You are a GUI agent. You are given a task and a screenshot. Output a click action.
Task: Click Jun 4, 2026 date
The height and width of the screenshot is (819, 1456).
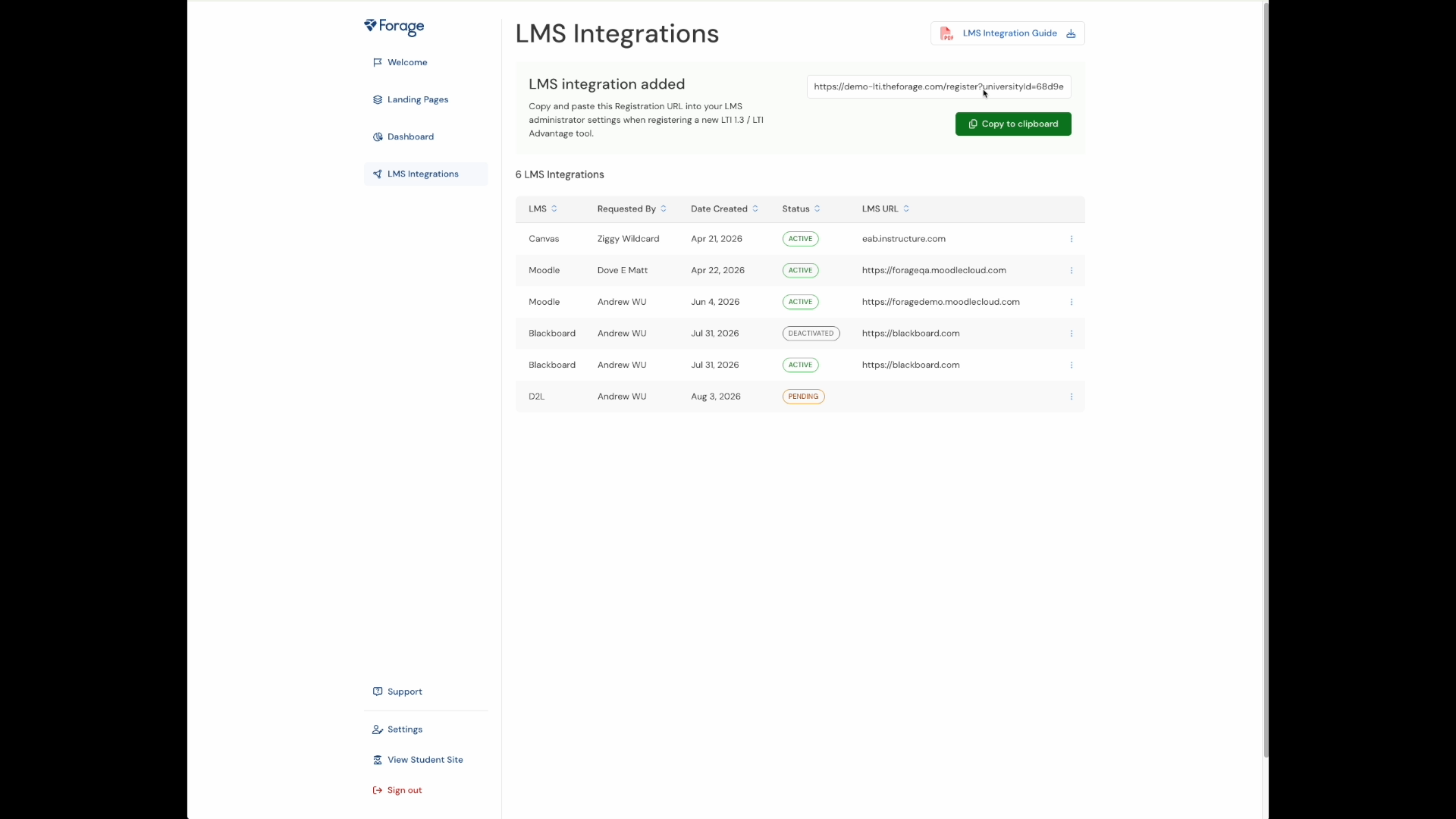tap(714, 302)
